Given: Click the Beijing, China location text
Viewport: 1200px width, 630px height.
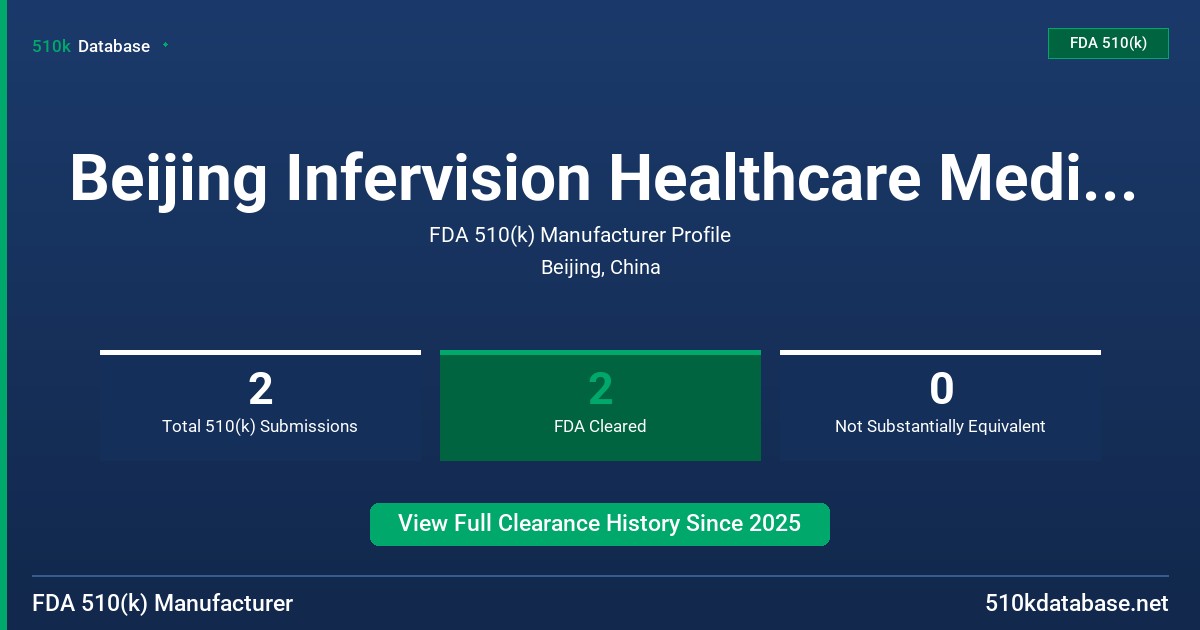Looking at the screenshot, I should 600,267.
